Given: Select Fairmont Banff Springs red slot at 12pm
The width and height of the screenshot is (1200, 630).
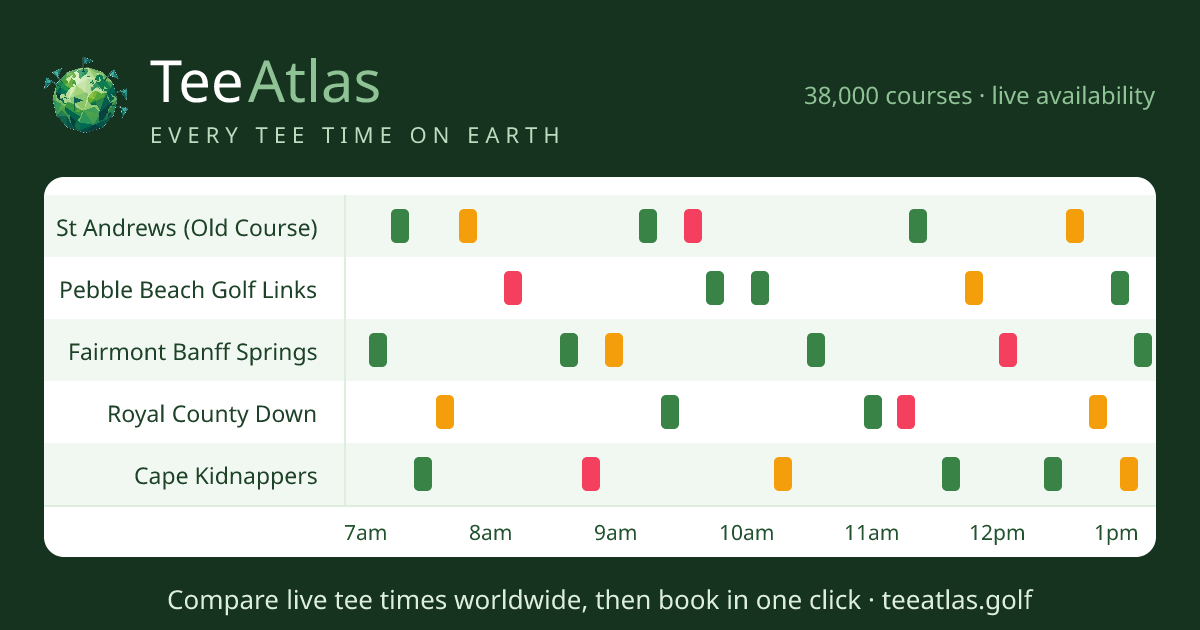Looking at the screenshot, I should [x=1008, y=350].
